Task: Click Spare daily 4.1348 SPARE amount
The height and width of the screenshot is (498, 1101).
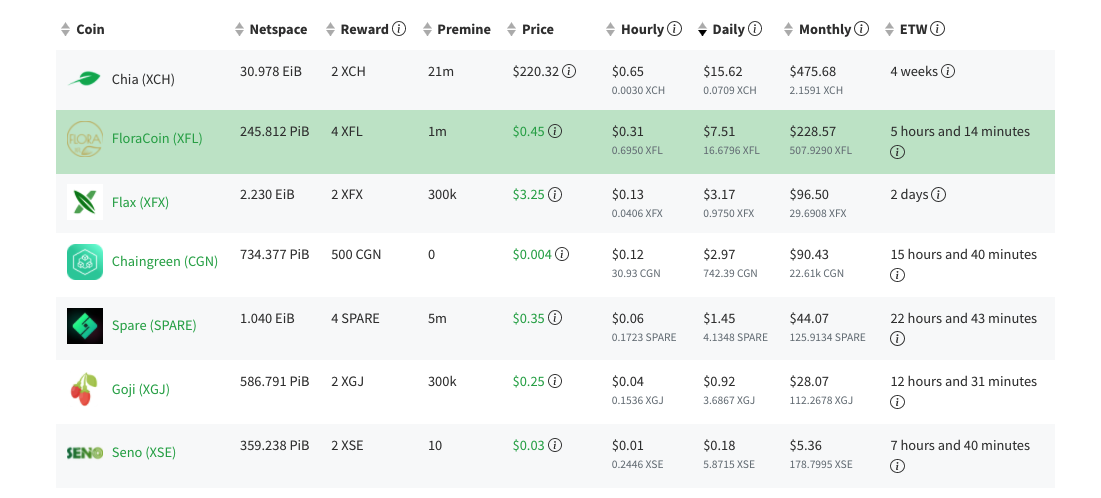Action: click(736, 337)
